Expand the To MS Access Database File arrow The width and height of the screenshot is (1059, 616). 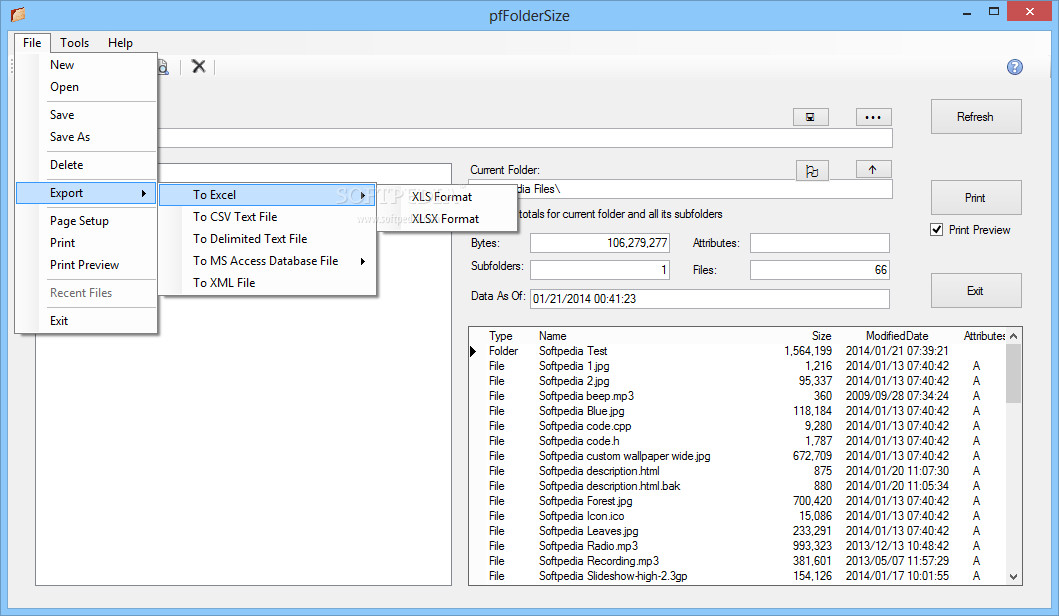click(363, 261)
